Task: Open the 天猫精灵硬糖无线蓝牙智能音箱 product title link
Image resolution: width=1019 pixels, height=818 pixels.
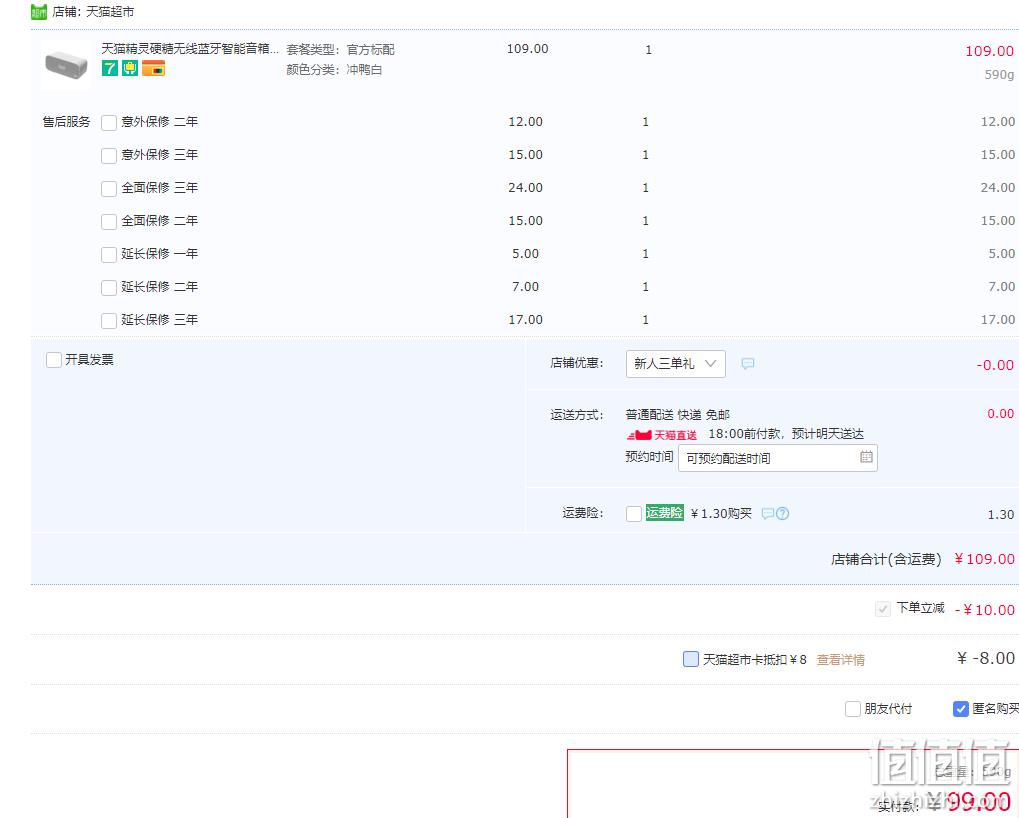Action: click(x=190, y=49)
